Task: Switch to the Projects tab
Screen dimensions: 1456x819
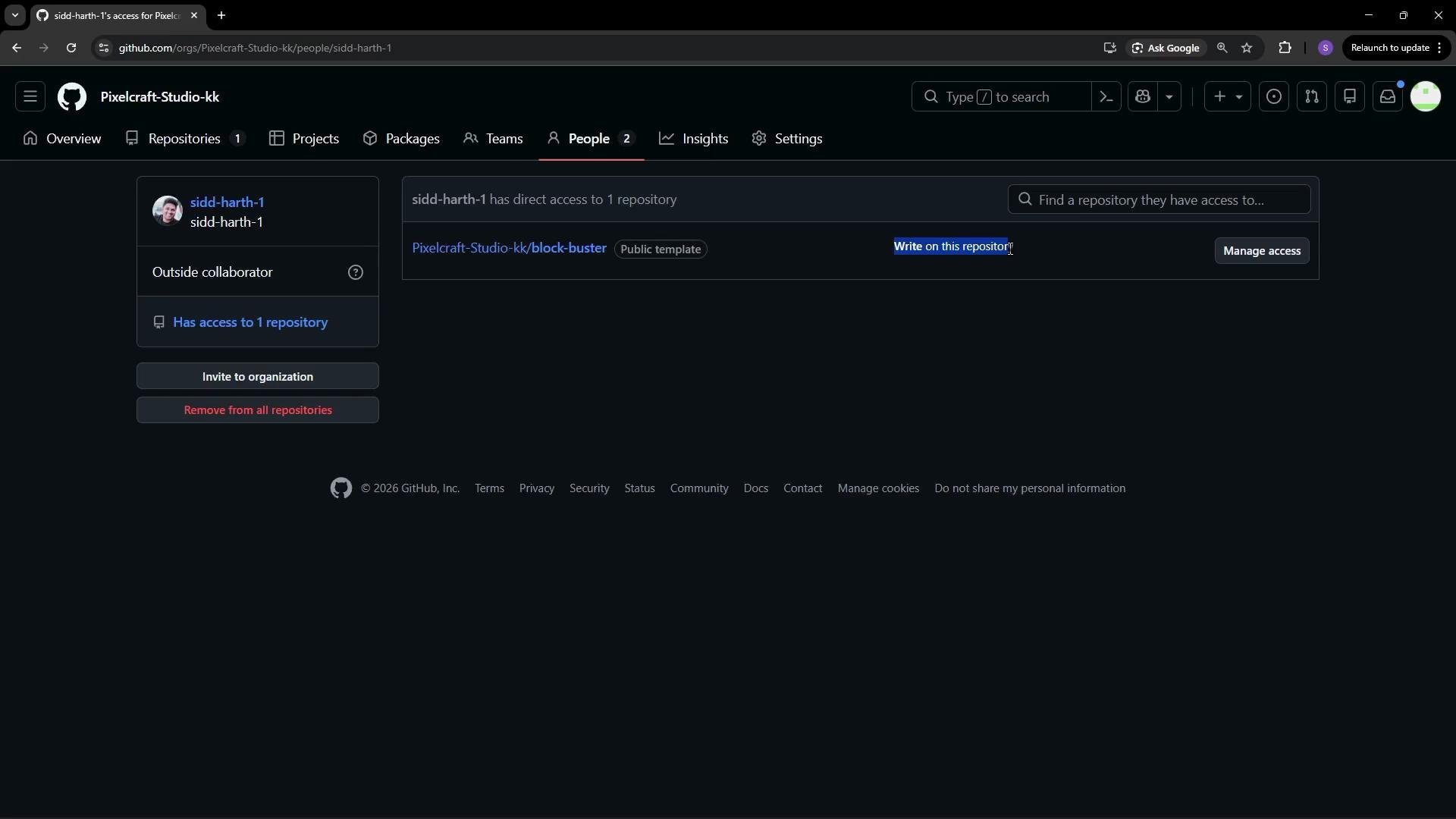Action: (304, 139)
